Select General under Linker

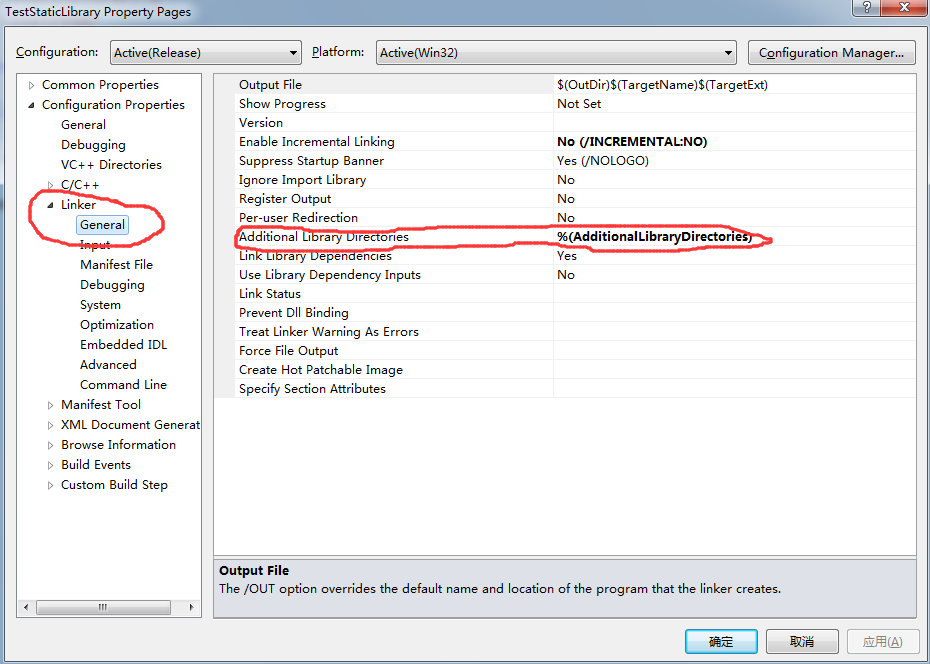103,225
